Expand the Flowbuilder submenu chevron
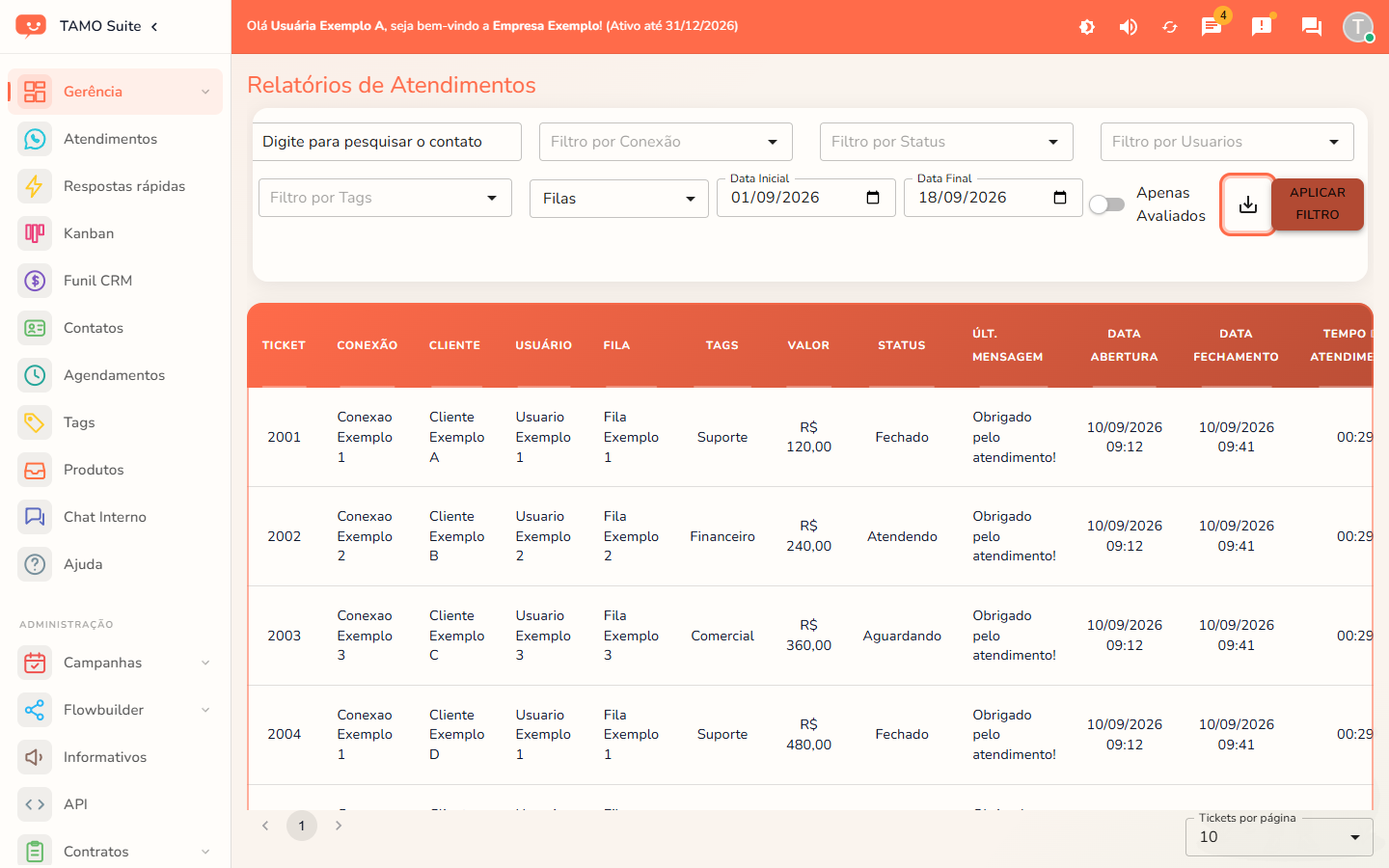Image resolution: width=1389 pixels, height=868 pixels. (205, 710)
